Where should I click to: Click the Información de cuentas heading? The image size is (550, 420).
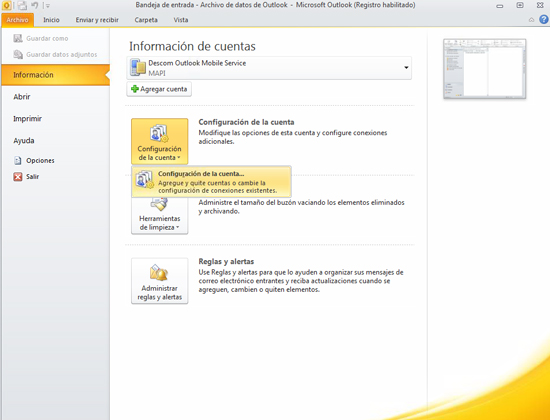(x=192, y=46)
